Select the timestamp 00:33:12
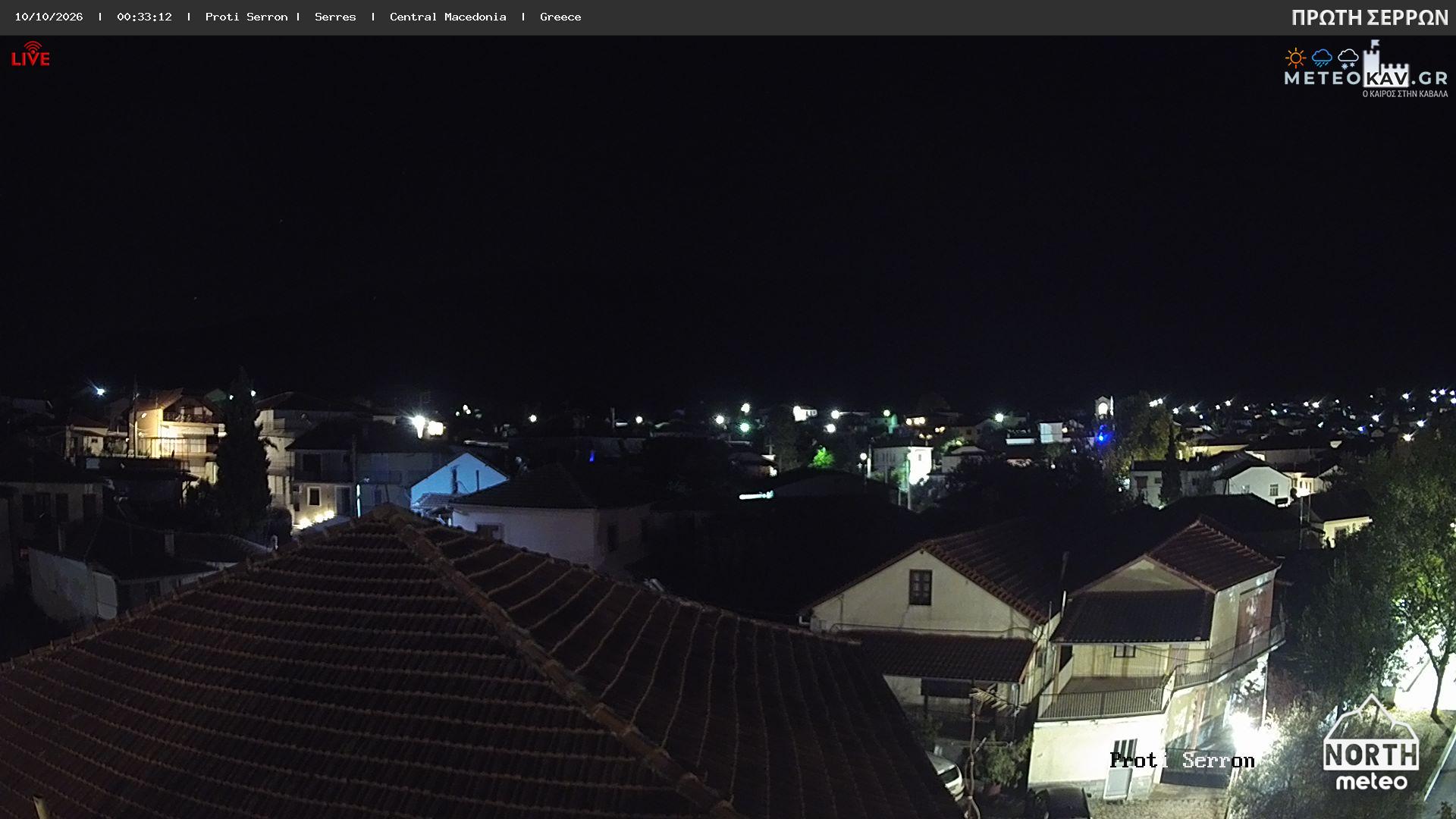Viewport: 1456px width, 819px height. pos(144,17)
